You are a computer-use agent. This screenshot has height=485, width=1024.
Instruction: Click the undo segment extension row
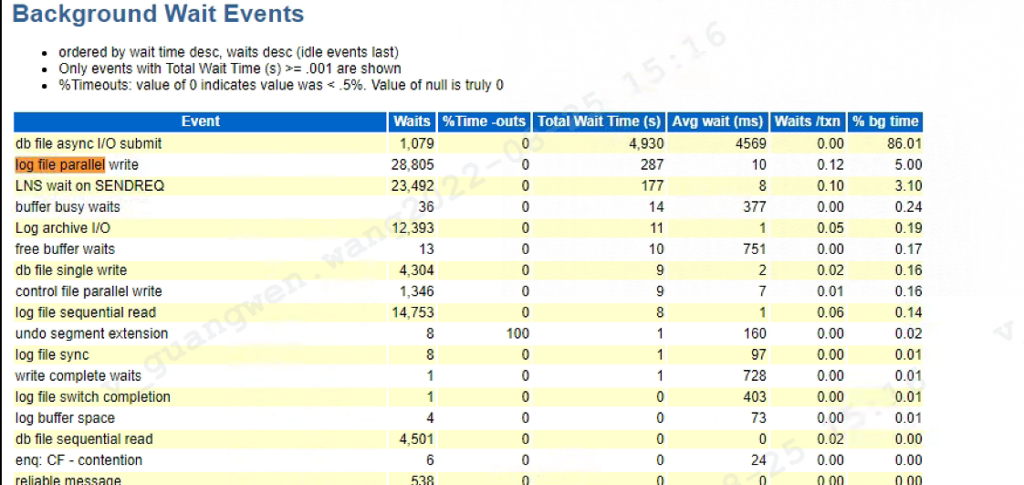(x=468, y=334)
